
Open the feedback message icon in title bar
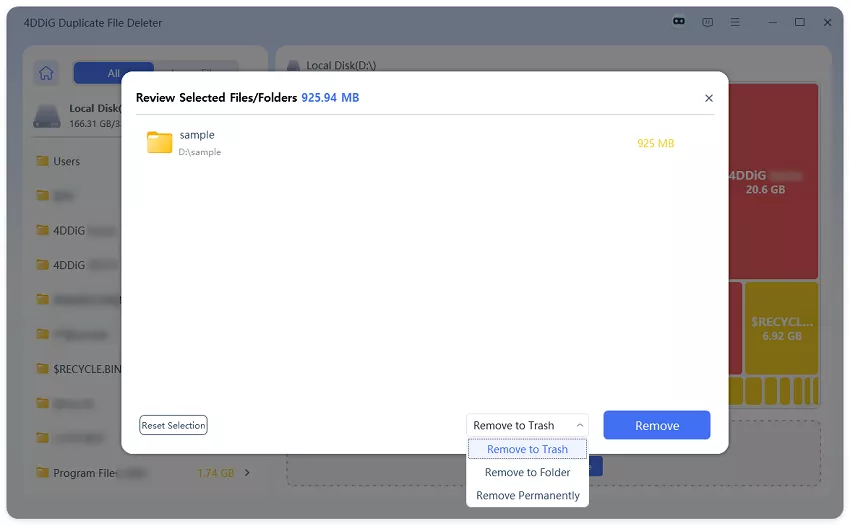(707, 22)
